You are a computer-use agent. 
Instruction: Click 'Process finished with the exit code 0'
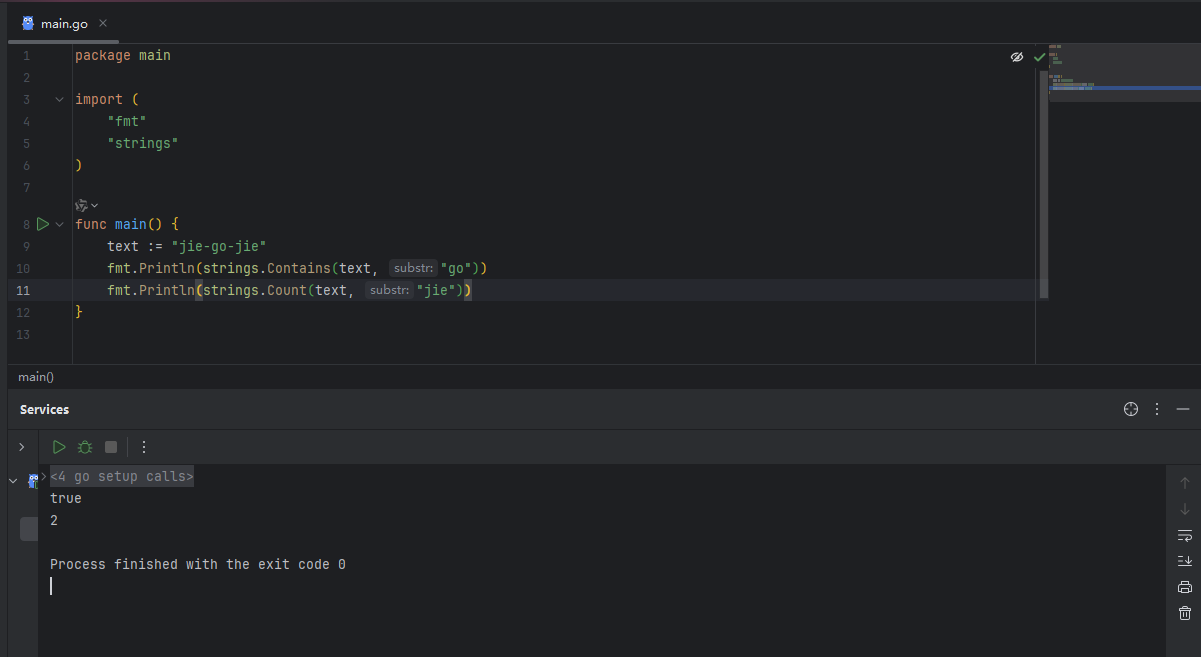[198, 564]
